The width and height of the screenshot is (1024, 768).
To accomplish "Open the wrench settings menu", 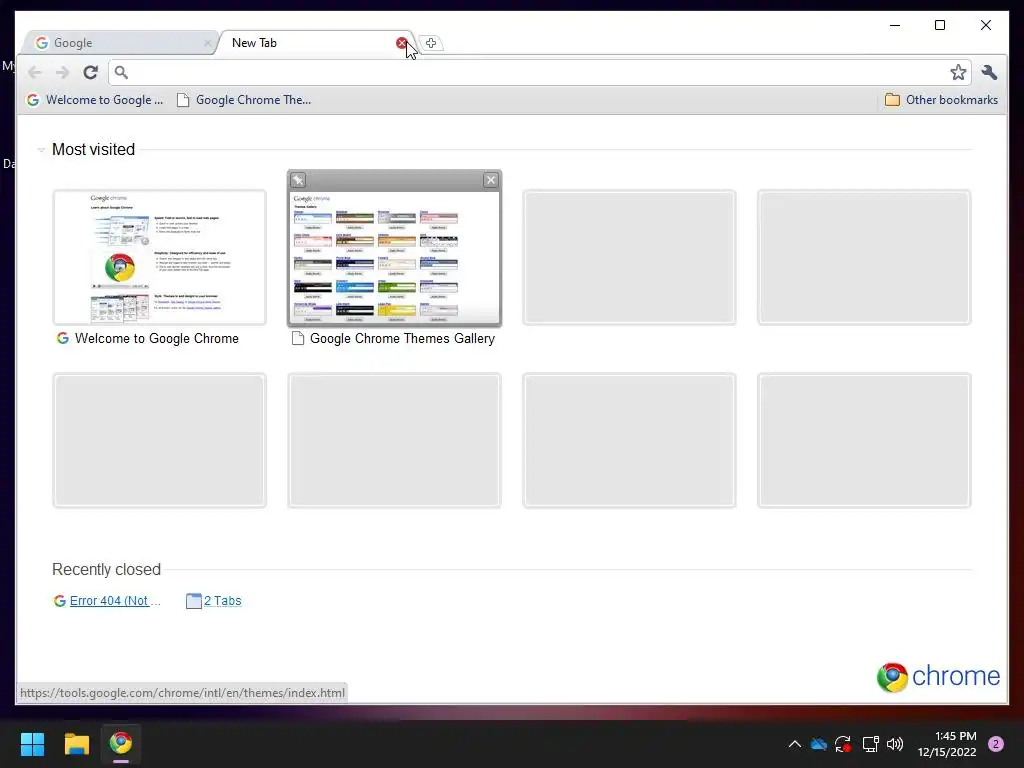I will 989,72.
